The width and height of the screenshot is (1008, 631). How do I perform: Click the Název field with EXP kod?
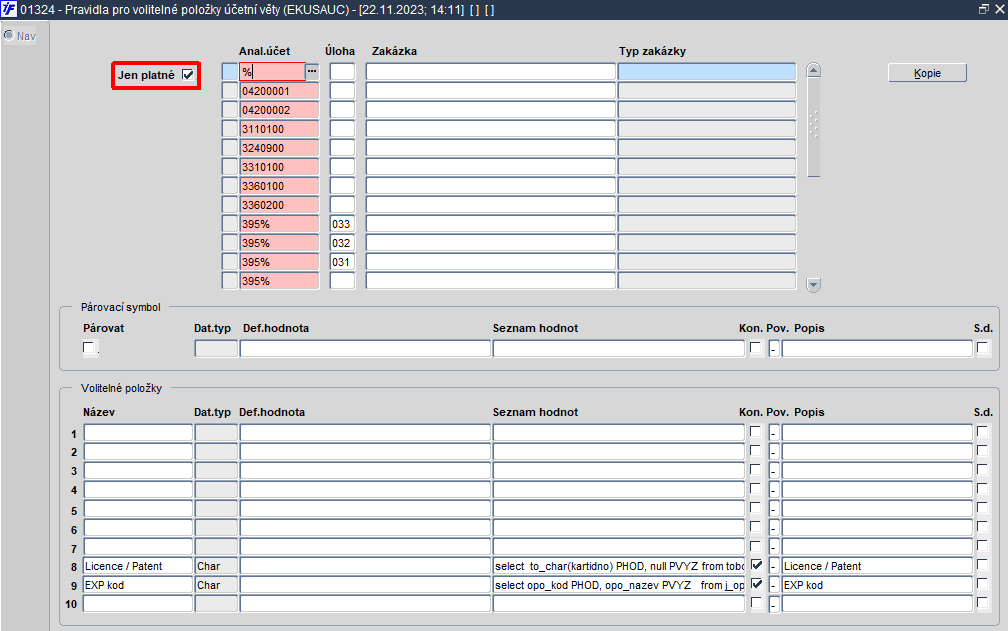pos(138,585)
